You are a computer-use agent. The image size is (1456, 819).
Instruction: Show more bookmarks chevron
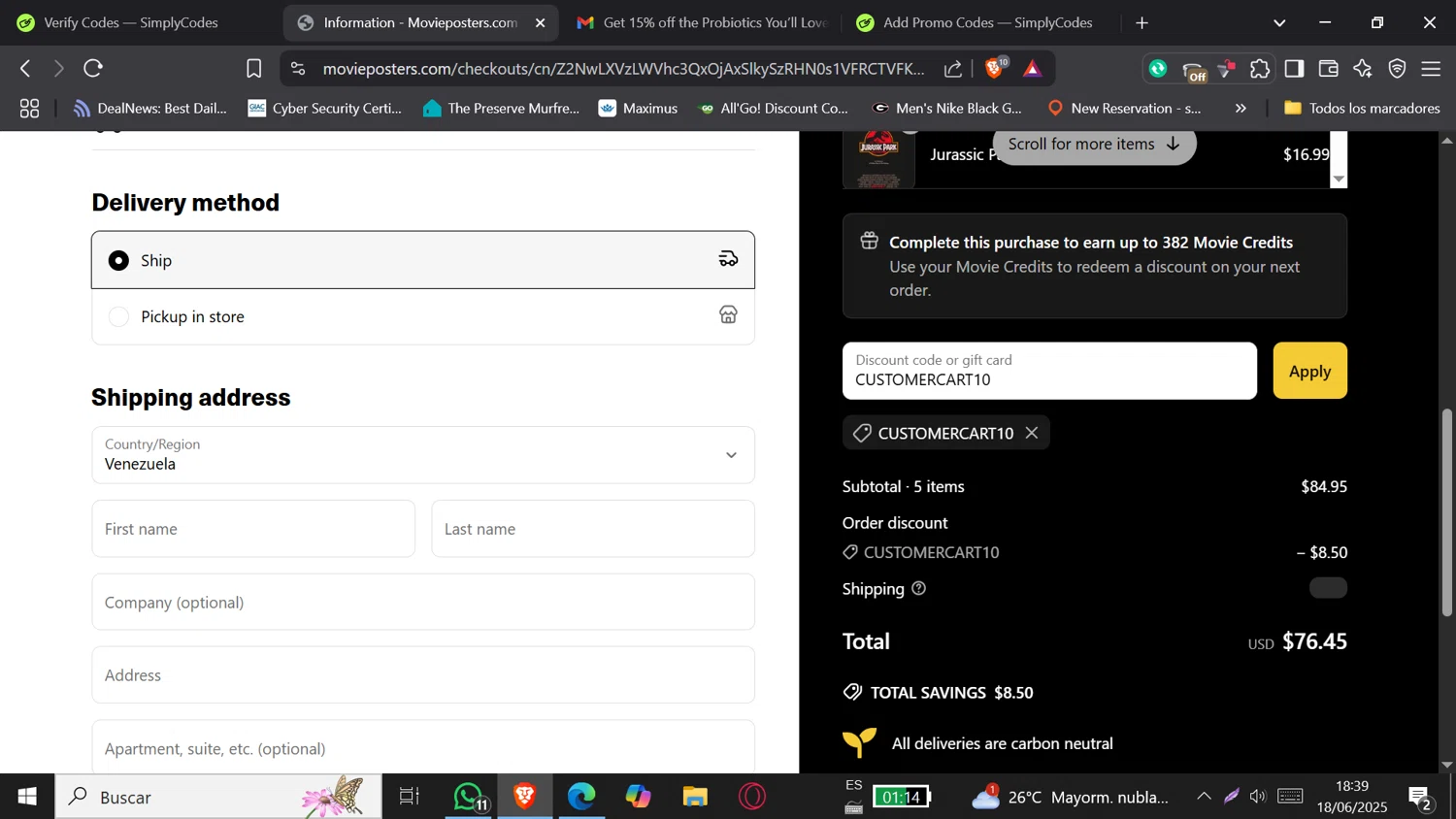point(1241,109)
